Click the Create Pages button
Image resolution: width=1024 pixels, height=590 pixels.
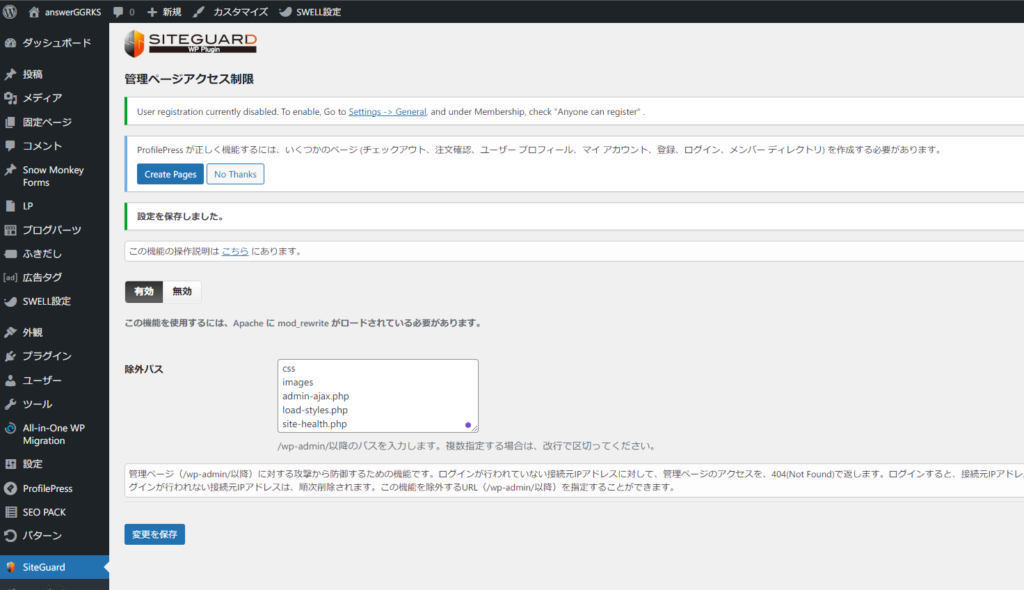coord(170,174)
